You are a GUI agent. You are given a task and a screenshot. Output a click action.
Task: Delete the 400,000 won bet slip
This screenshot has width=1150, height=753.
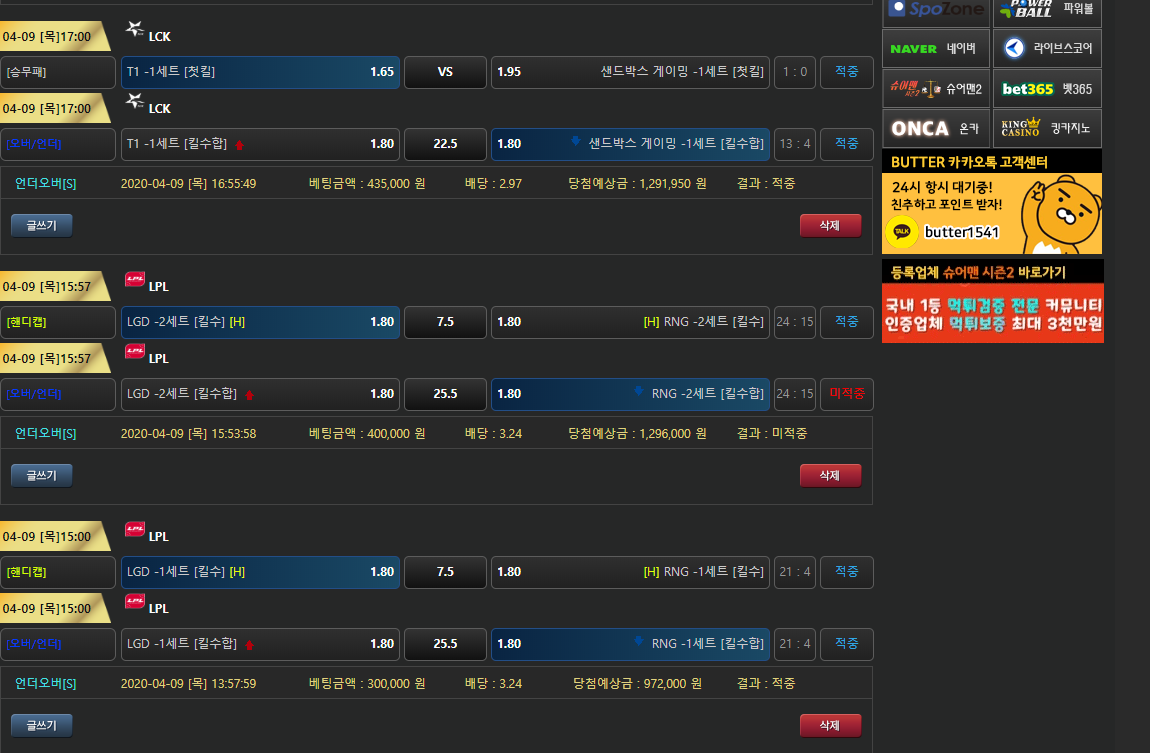click(830, 475)
